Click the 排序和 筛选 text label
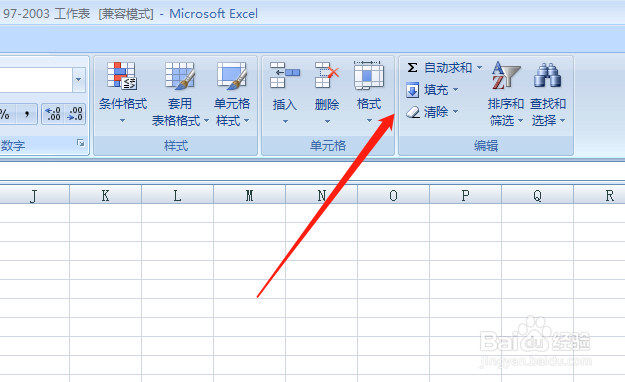Image resolution: width=625 pixels, height=382 pixels. tap(505, 112)
